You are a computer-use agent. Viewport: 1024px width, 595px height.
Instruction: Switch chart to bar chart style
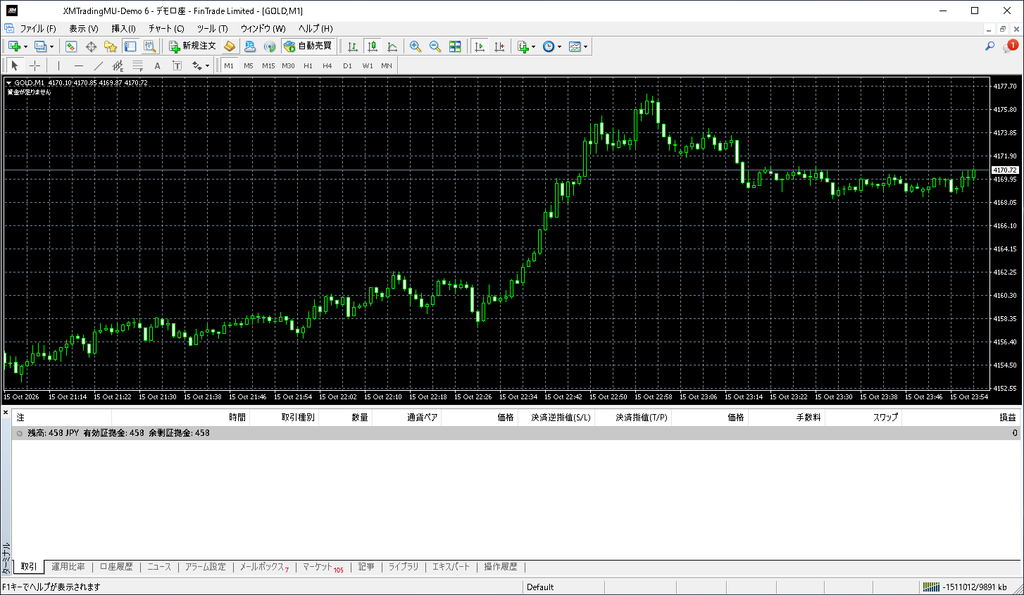click(x=353, y=46)
